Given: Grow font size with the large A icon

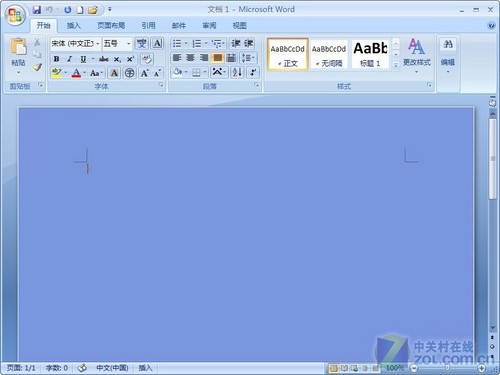Looking at the screenshot, I should (145, 73).
